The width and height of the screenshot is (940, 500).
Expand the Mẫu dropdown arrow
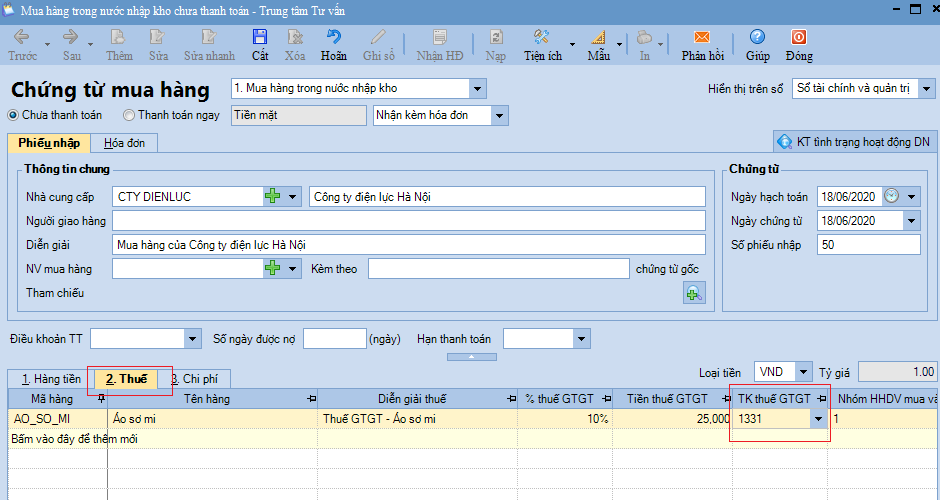tap(619, 44)
